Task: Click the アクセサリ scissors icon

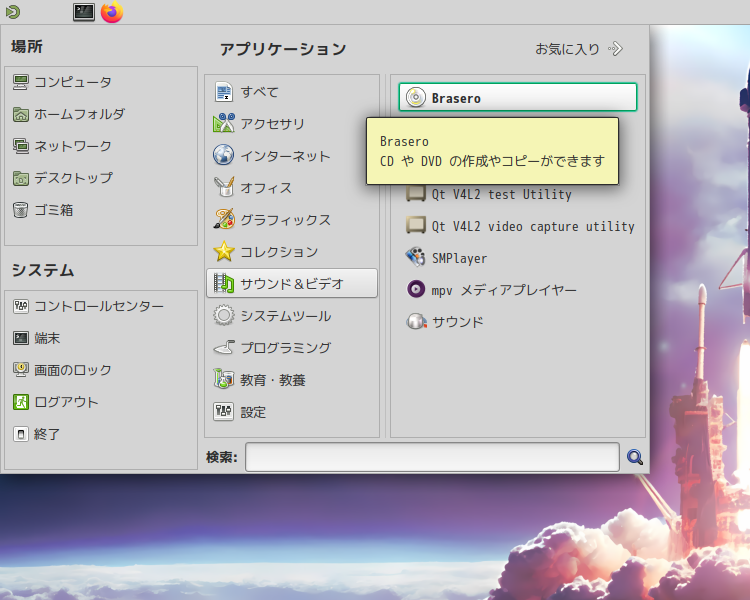Action: pos(223,123)
